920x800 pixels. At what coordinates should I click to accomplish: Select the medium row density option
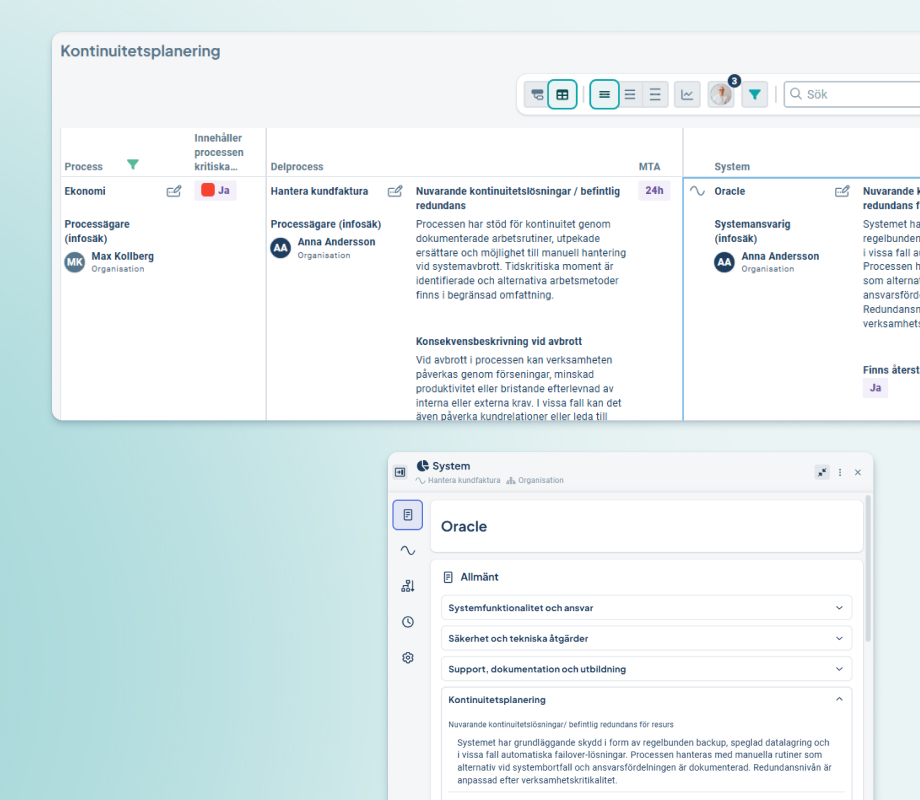(x=630, y=95)
